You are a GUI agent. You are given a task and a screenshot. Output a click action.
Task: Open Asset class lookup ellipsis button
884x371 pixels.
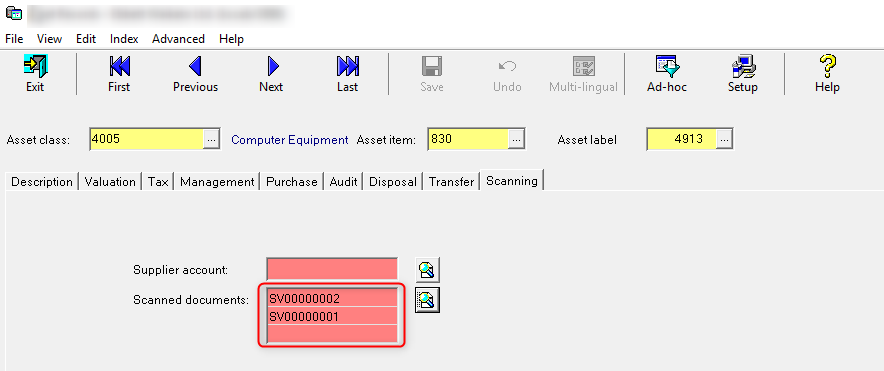[x=211, y=139]
